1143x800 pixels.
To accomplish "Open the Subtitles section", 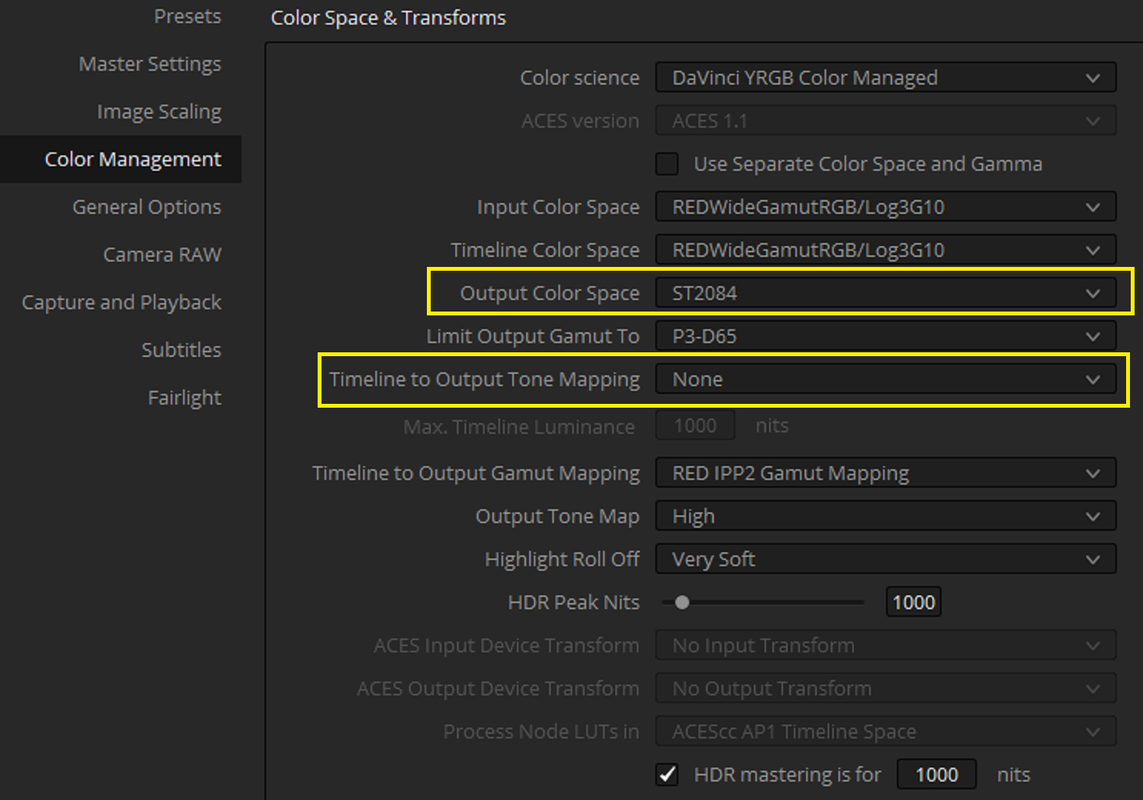I will click(182, 350).
